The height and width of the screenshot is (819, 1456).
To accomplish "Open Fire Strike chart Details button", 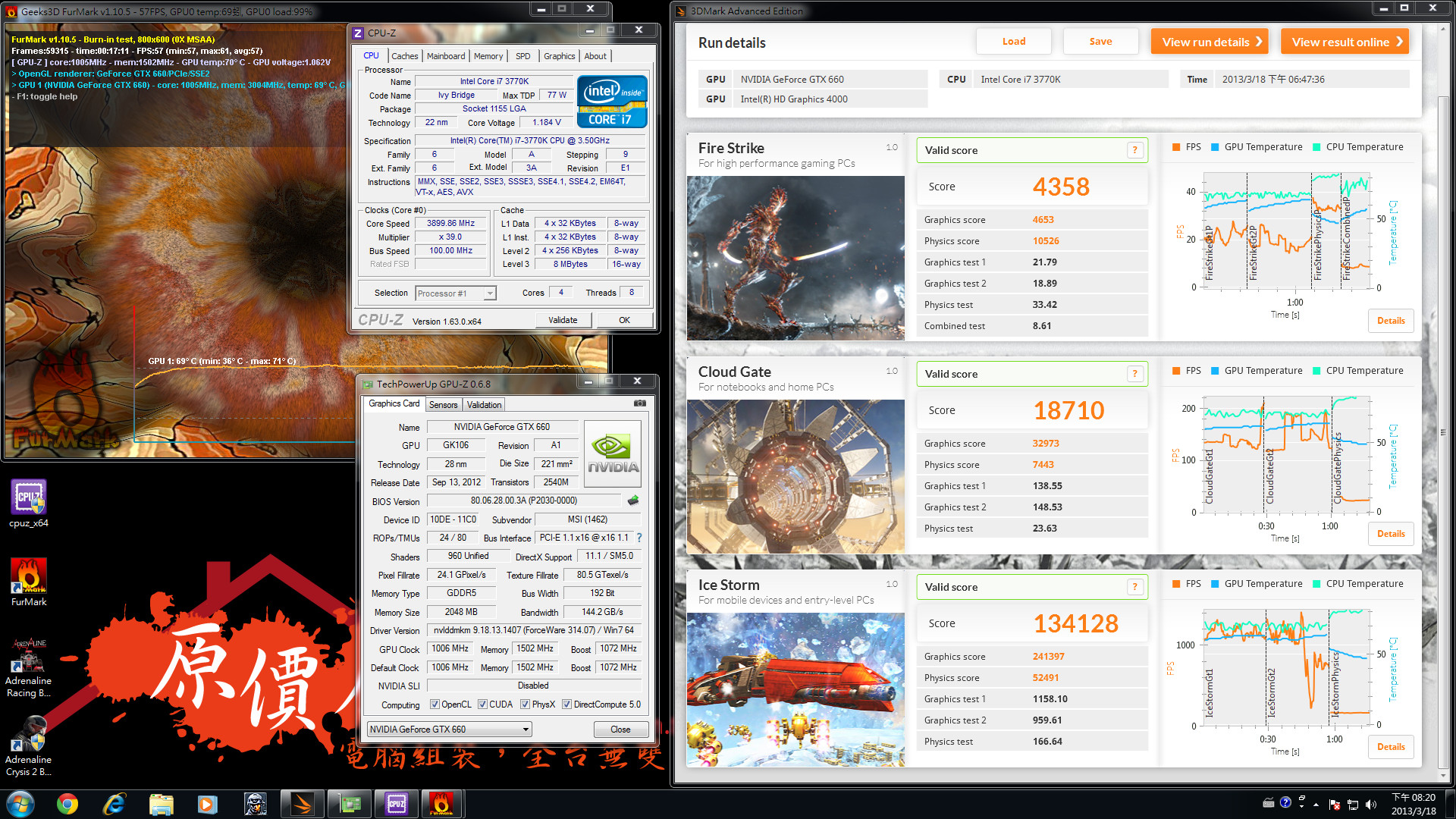I will [1391, 321].
